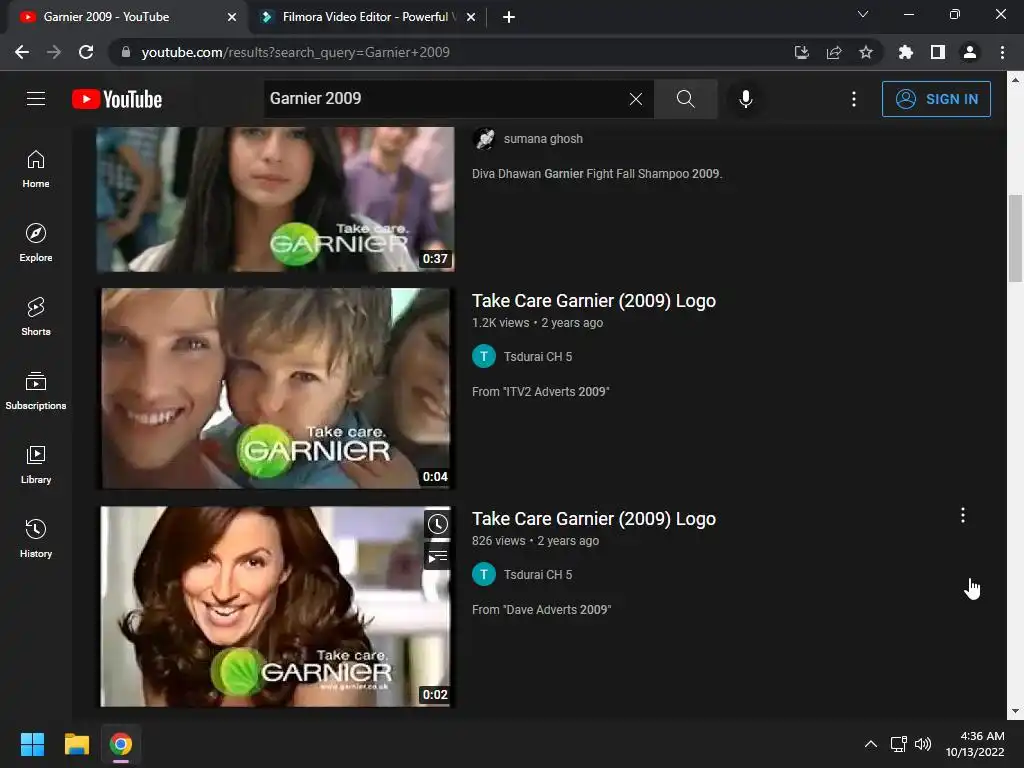The image size is (1024, 768).
Task: Click the Chrome taskbar icon
Action: click(x=121, y=744)
